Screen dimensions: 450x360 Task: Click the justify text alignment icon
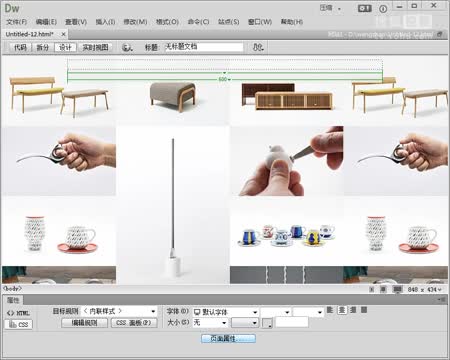pos(364,310)
